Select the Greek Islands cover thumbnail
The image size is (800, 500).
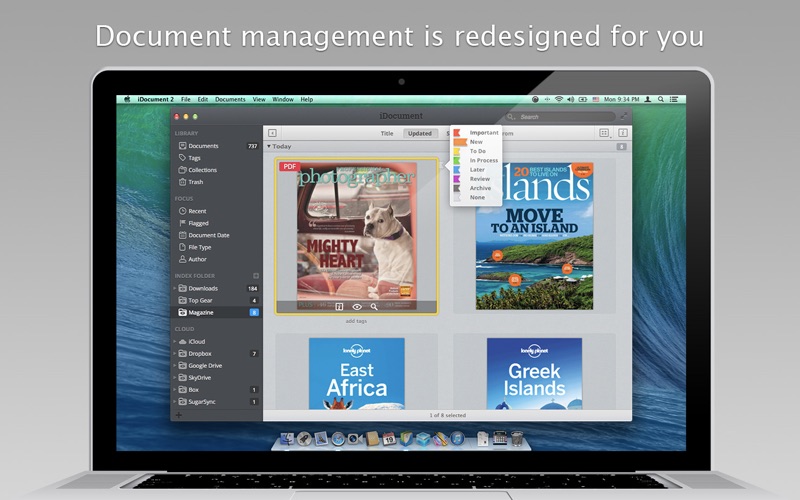point(534,373)
